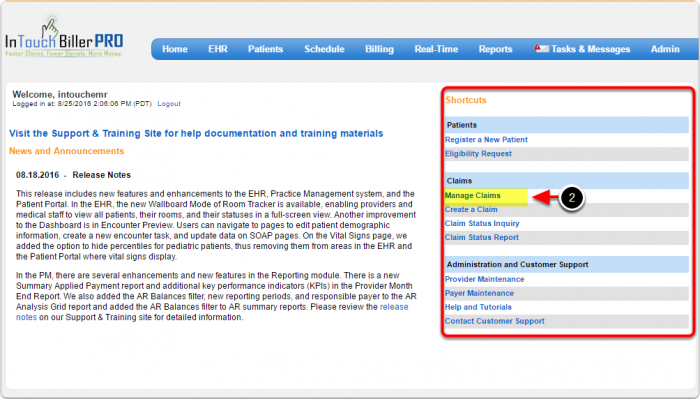Log out using the Logout link
Viewport: 700px width, 399px height.
169,104
